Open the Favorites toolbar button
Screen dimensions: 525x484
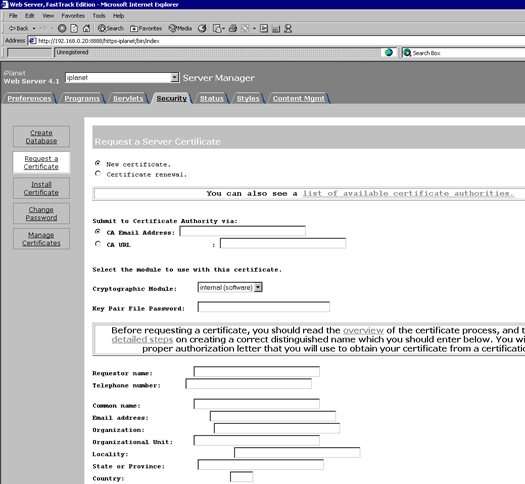point(146,28)
